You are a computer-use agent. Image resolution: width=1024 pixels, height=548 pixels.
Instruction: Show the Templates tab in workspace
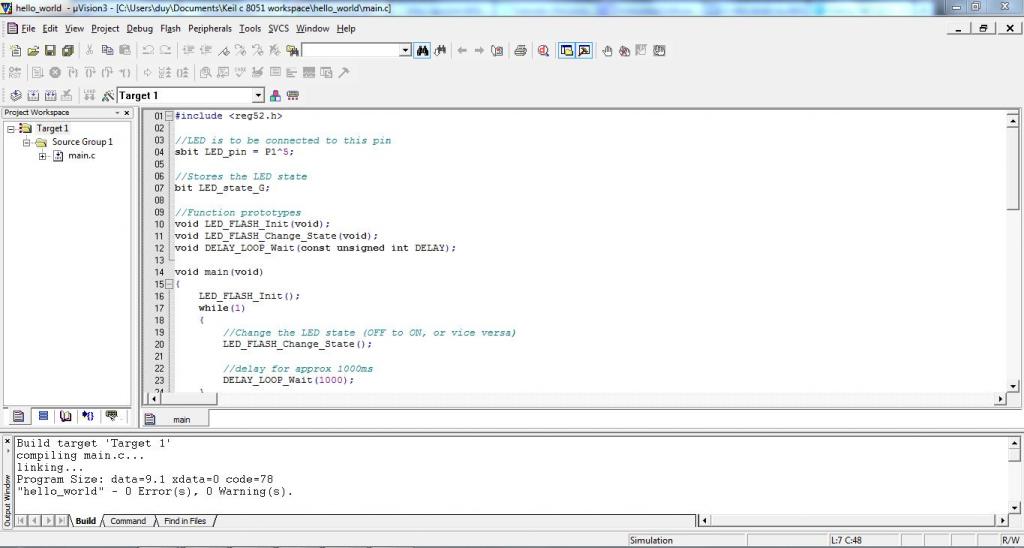point(112,416)
